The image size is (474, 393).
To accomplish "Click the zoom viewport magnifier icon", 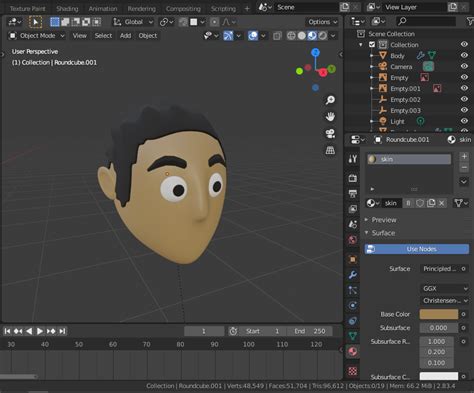I will click(330, 100).
